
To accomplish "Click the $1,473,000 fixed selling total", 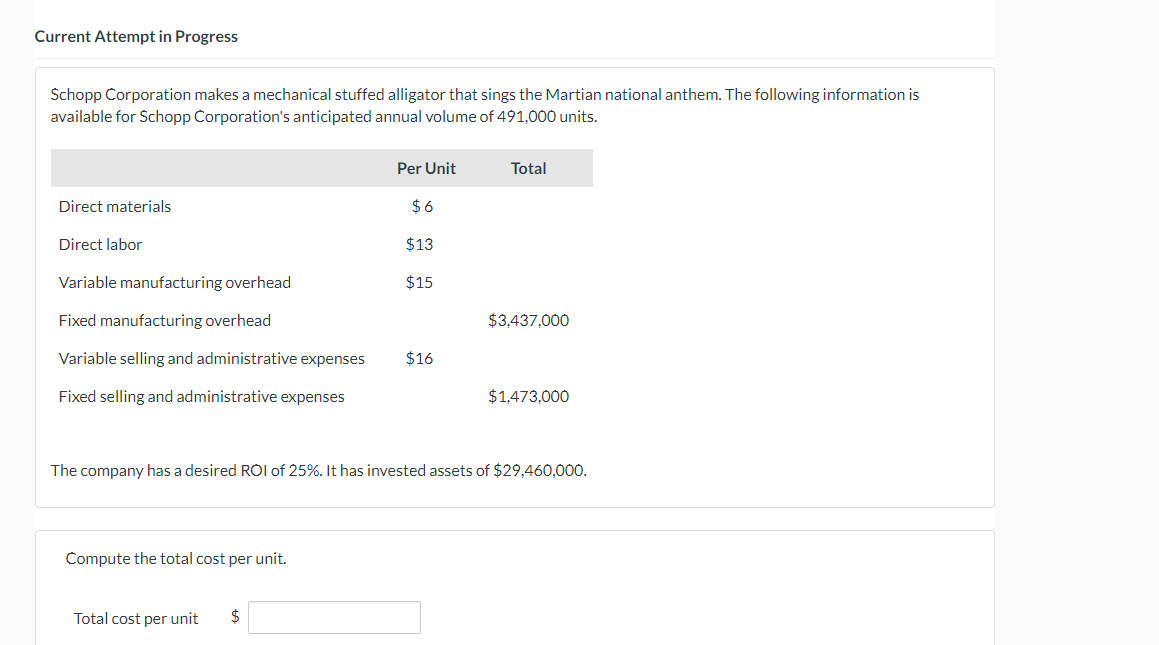I will coord(528,396).
